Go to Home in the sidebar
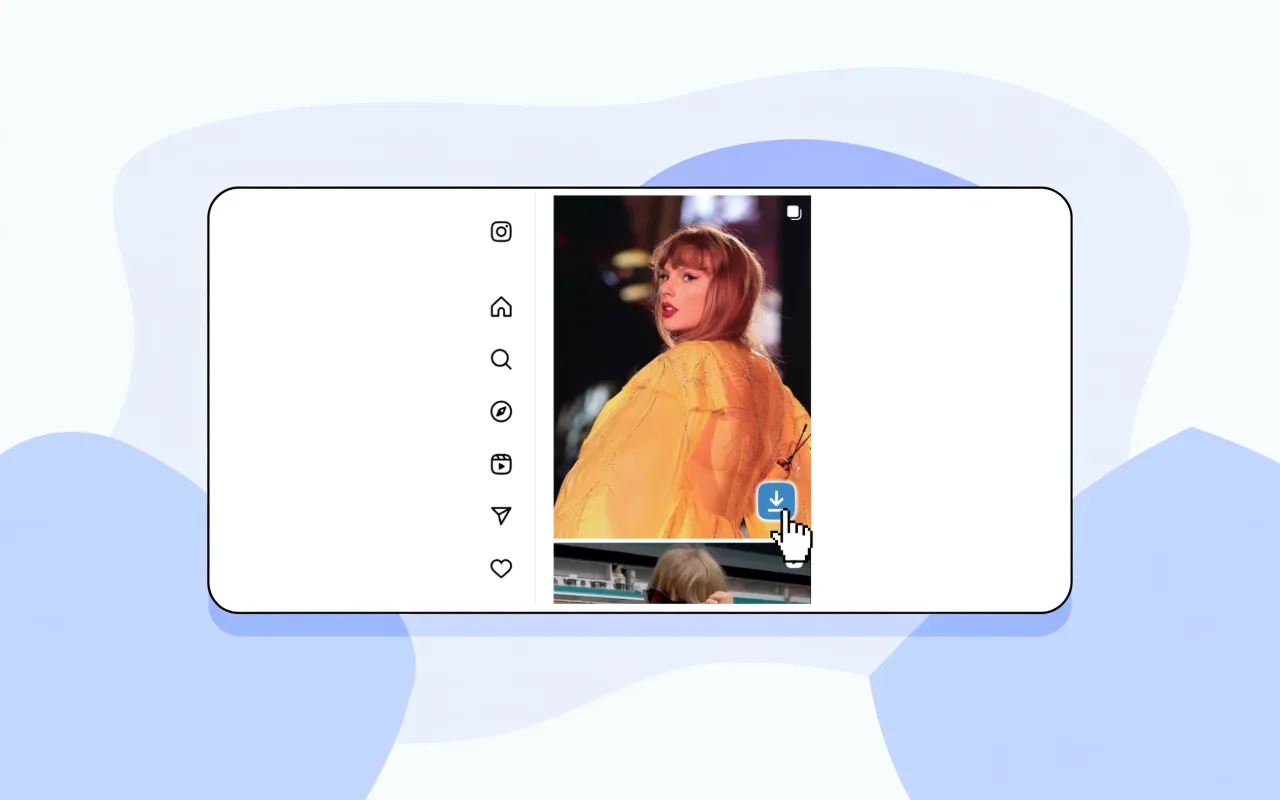The height and width of the screenshot is (800, 1280). [501, 307]
